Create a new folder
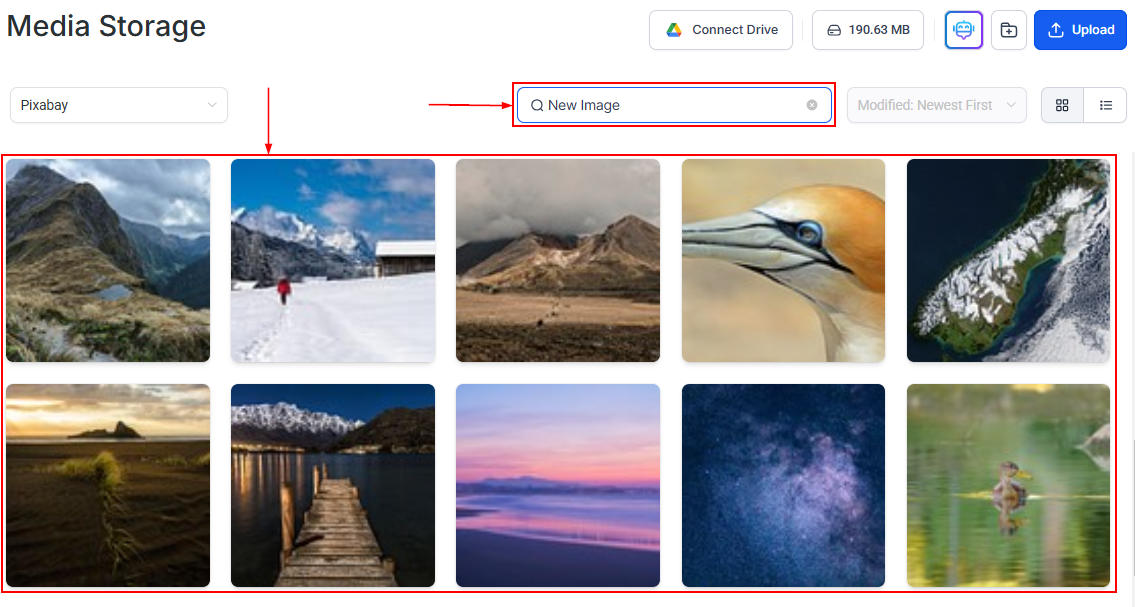The width and height of the screenshot is (1135, 607). (1008, 30)
